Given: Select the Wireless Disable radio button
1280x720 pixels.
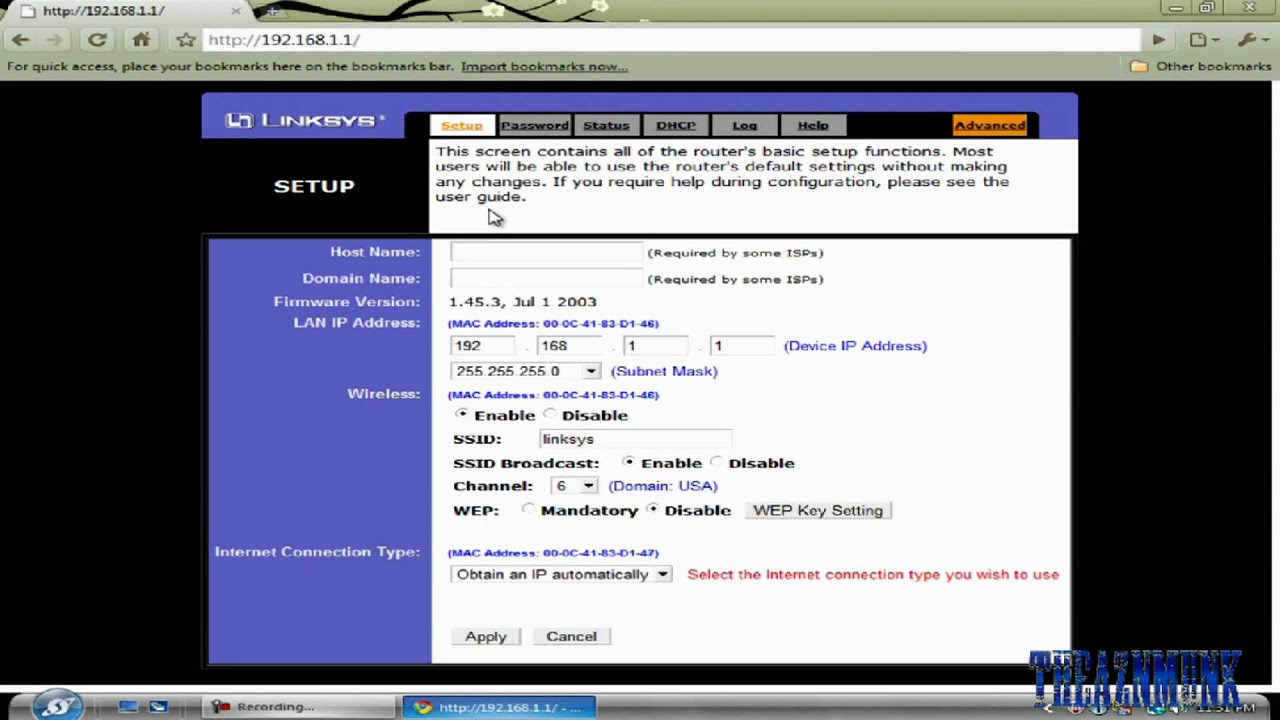Looking at the screenshot, I should (550, 414).
